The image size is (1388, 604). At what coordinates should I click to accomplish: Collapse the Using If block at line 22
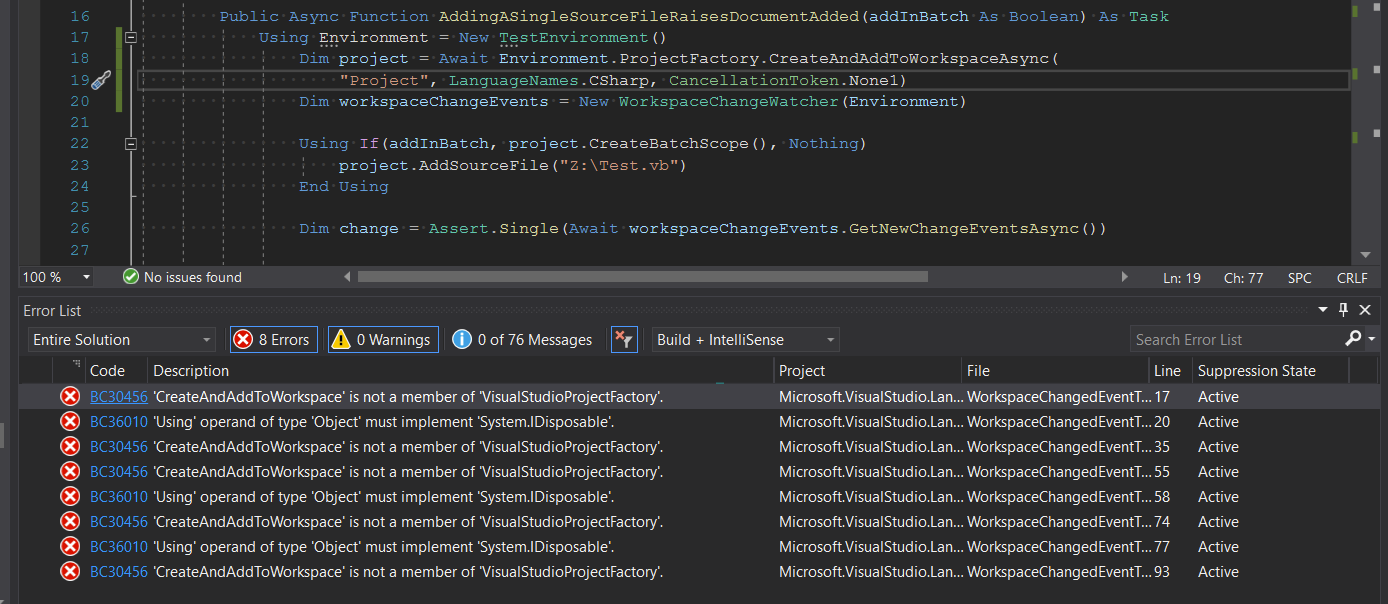(130, 144)
